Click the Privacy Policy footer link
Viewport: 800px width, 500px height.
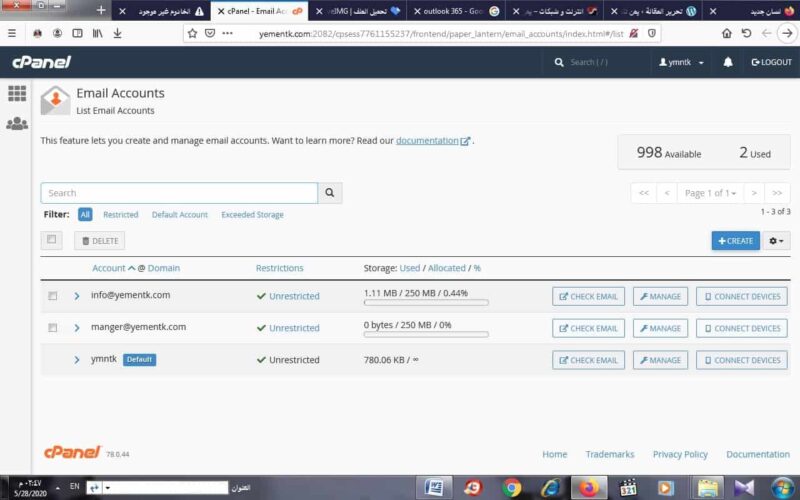click(680, 454)
